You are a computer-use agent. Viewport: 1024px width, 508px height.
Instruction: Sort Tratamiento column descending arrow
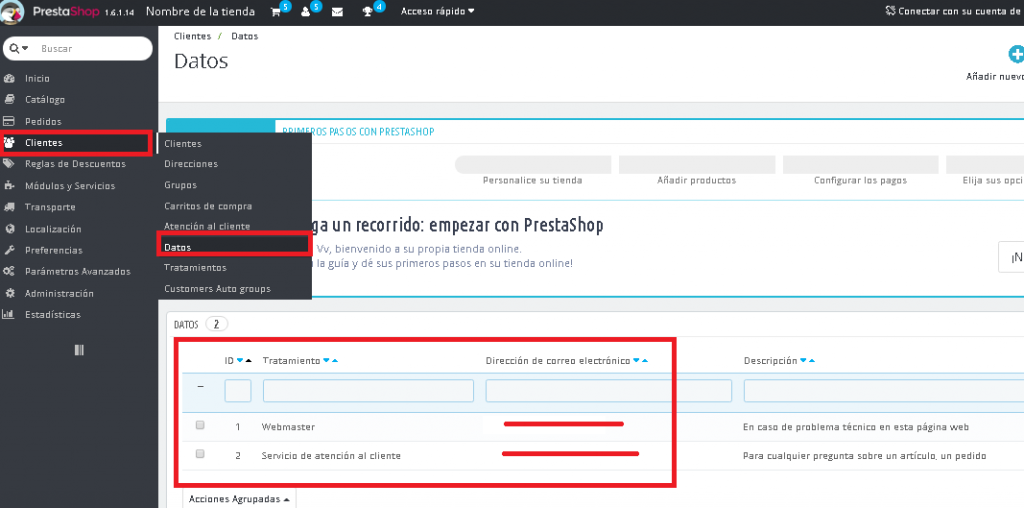click(x=327, y=360)
